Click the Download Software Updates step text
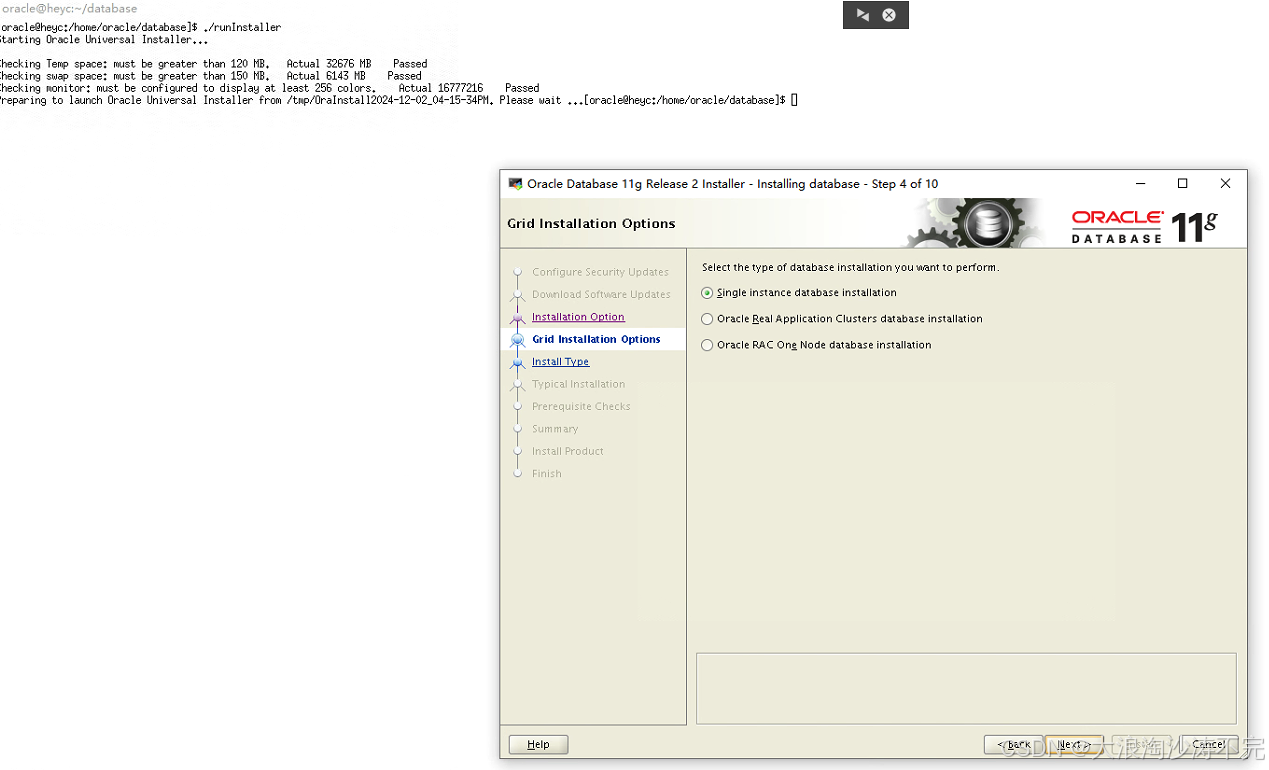 click(601, 295)
